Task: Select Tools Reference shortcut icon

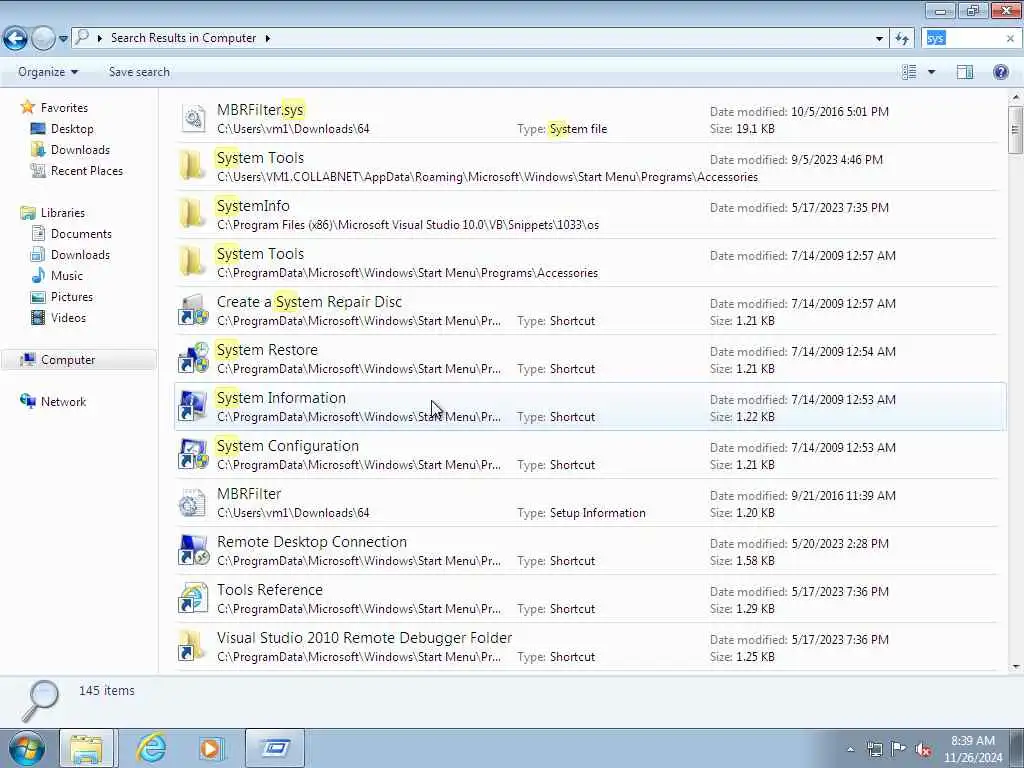Action: tap(193, 598)
